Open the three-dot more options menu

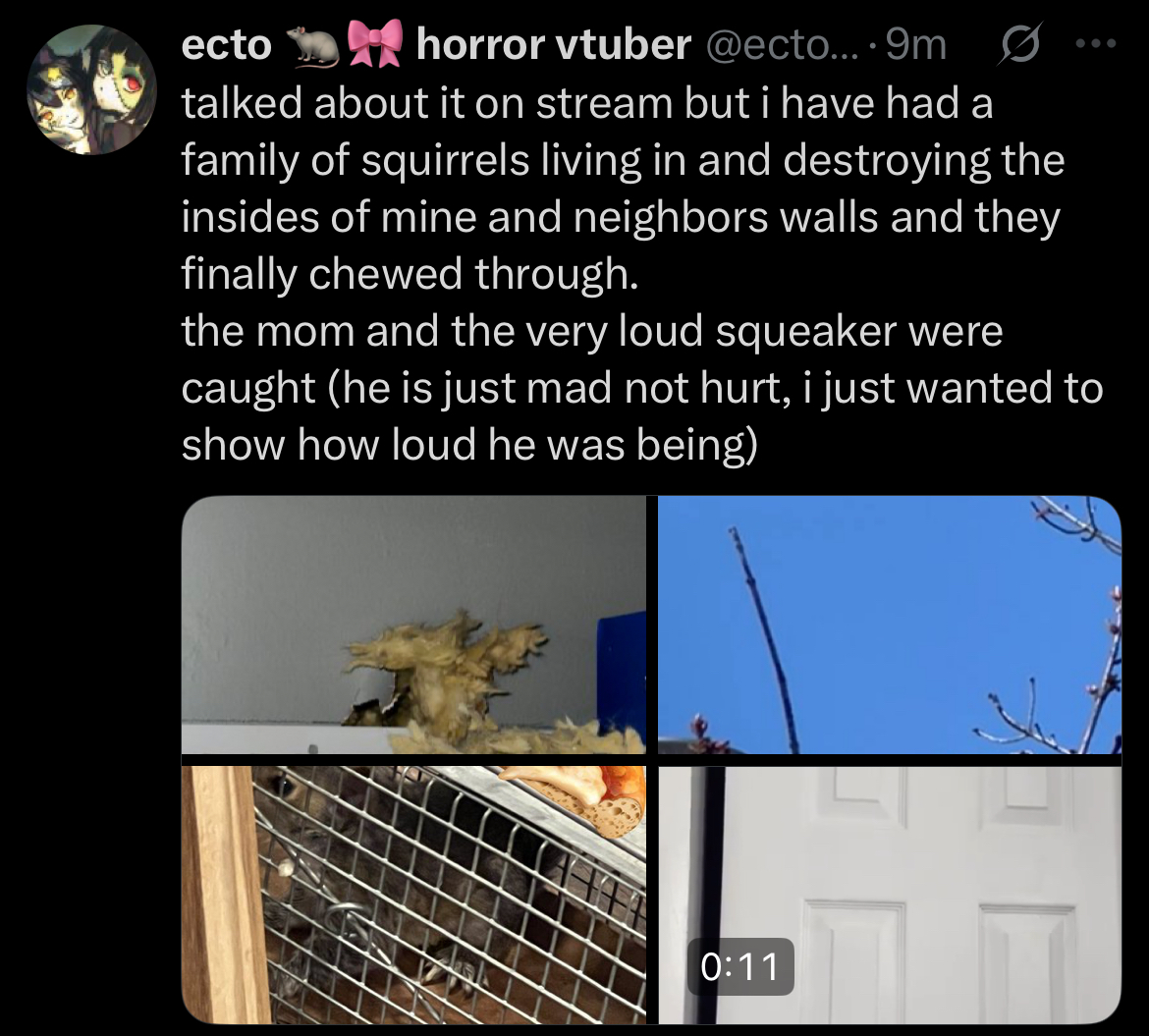[x=1096, y=44]
